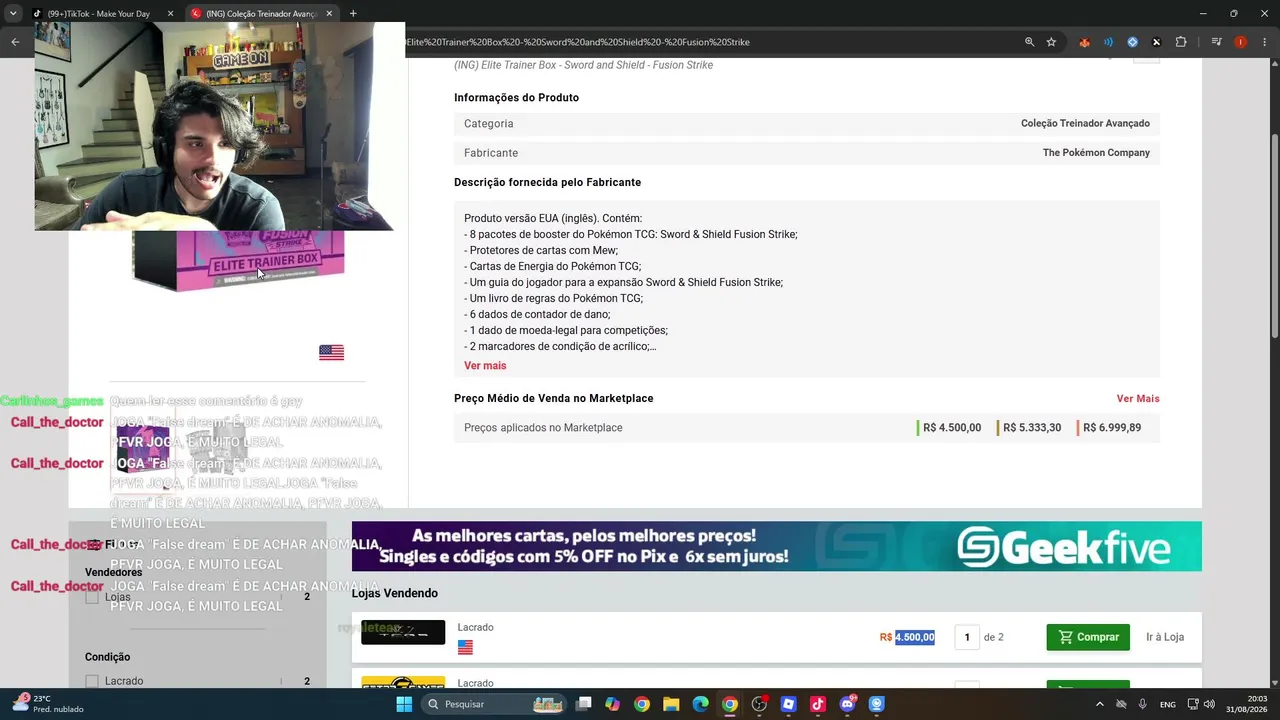Select the lowest price R$ 4.500,00
1280x720 pixels.
point(952,428)
